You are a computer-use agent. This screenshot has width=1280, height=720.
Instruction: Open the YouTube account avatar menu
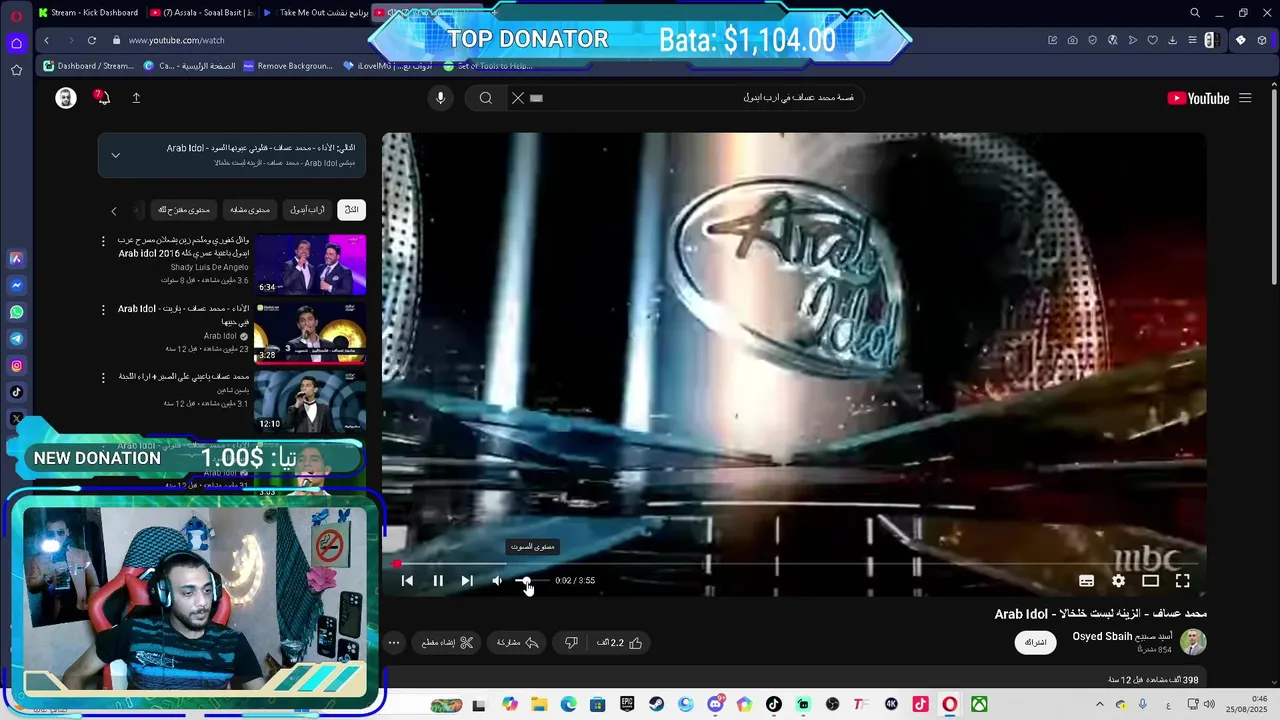point(66,98)
